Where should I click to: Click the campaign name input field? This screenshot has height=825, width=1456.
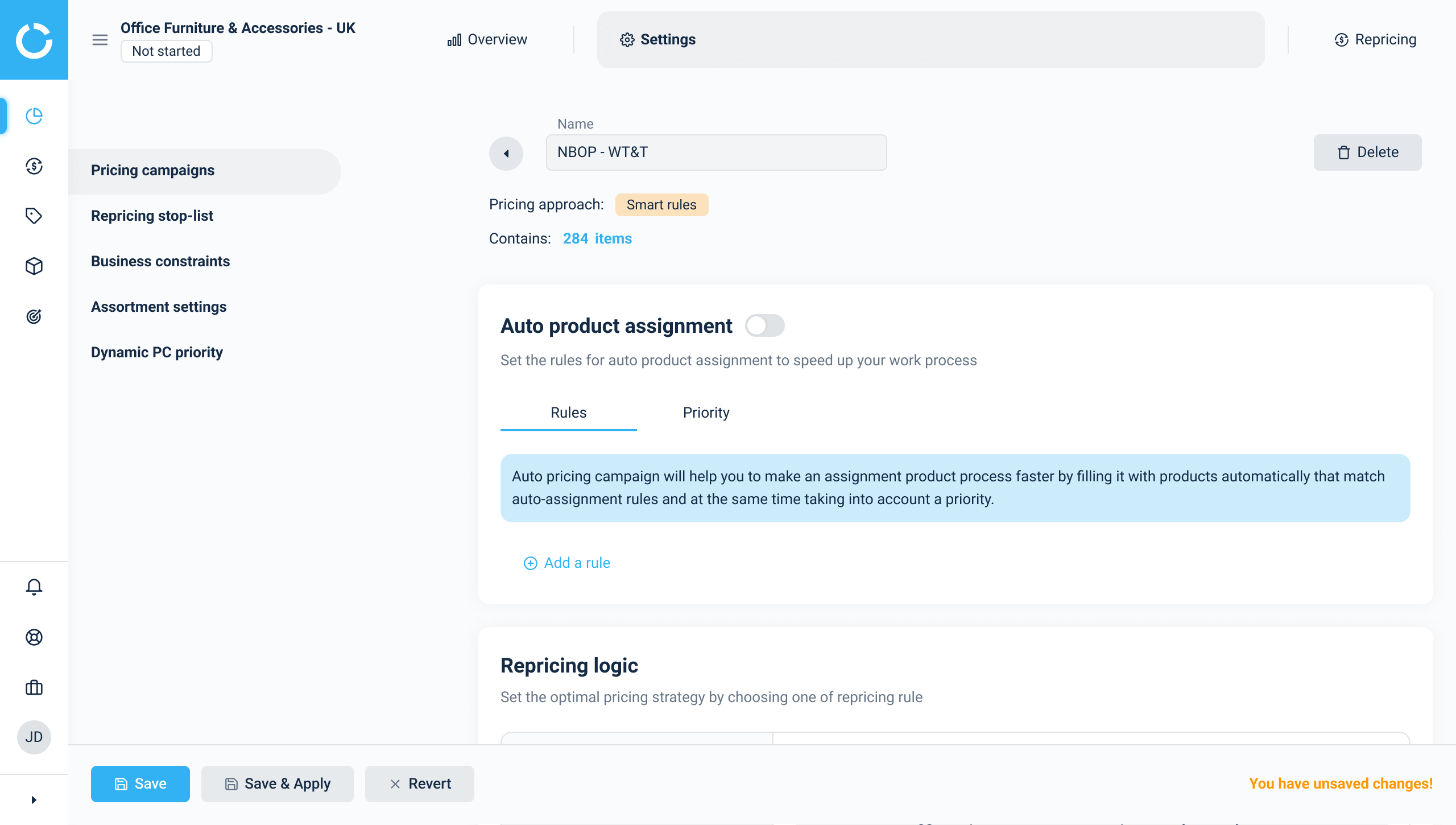[x=716, y=152]
